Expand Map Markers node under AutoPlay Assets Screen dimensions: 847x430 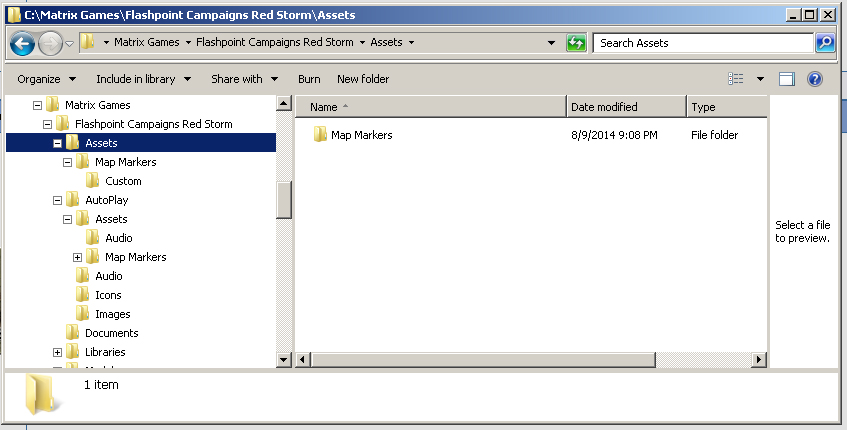[77, 257]
